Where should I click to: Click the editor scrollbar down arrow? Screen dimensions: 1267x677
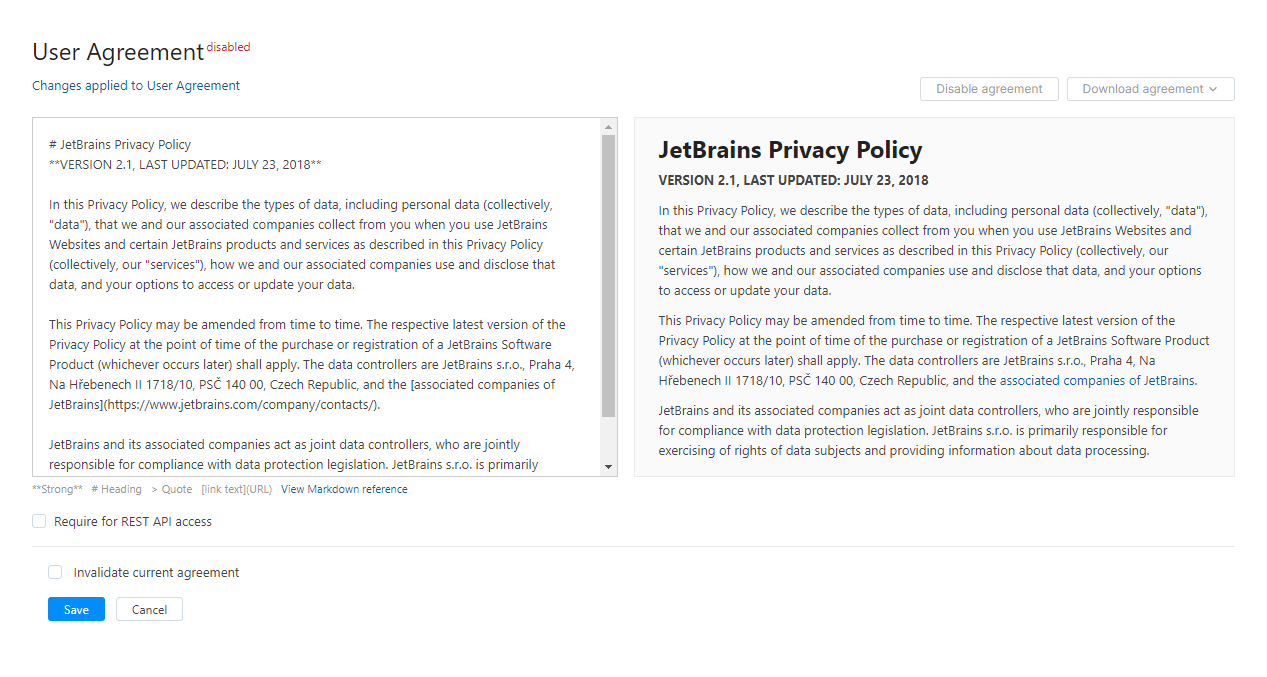(x=609, y=466)
